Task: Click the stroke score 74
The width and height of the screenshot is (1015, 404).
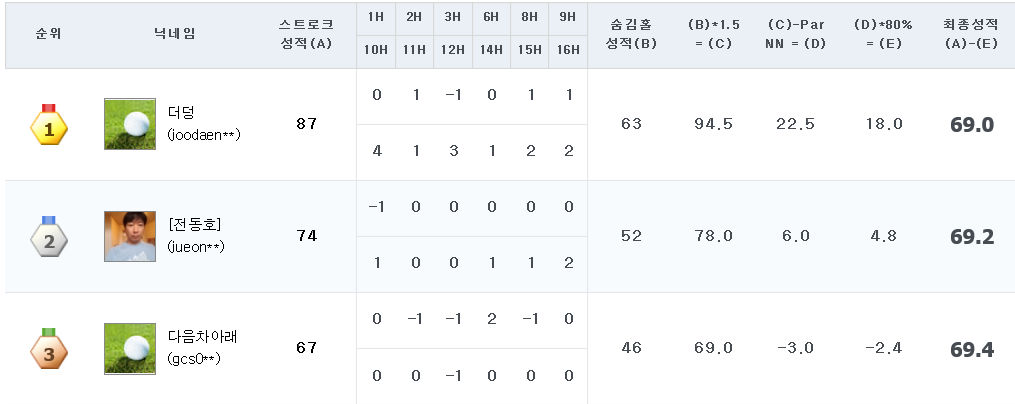Action: click(306, 237)
